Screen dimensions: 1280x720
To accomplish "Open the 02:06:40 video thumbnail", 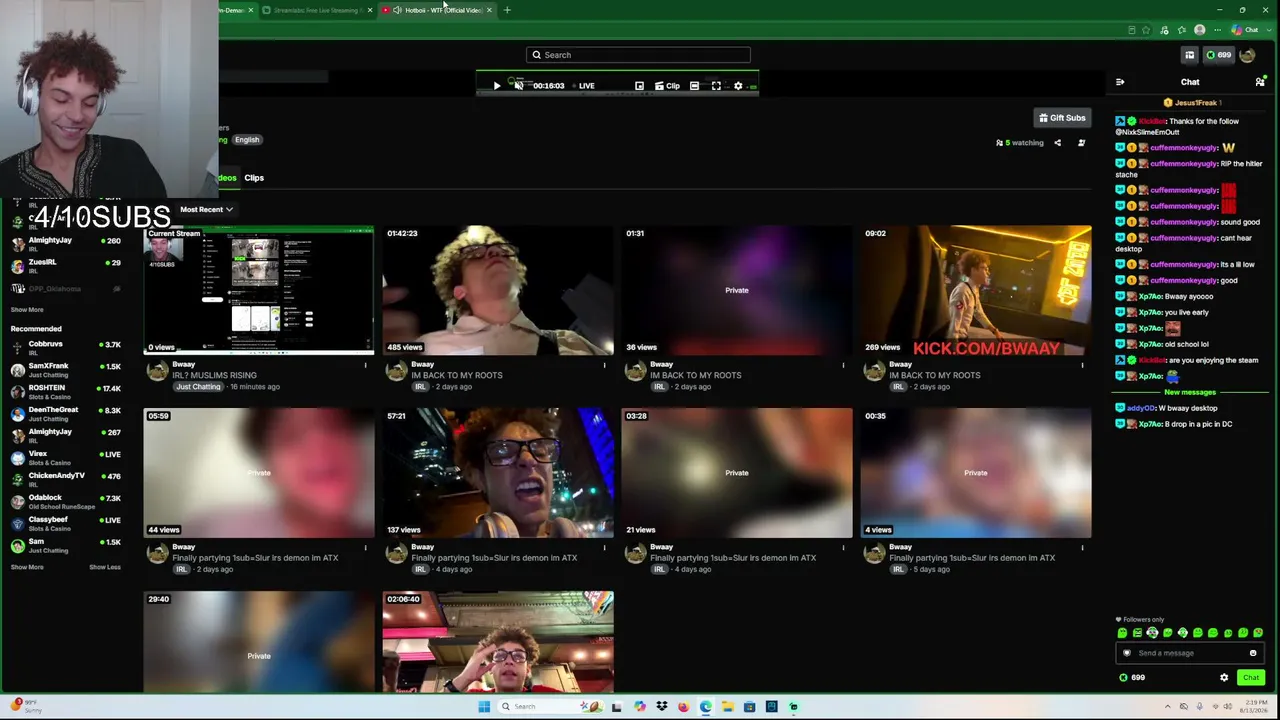I will point(498,642).
